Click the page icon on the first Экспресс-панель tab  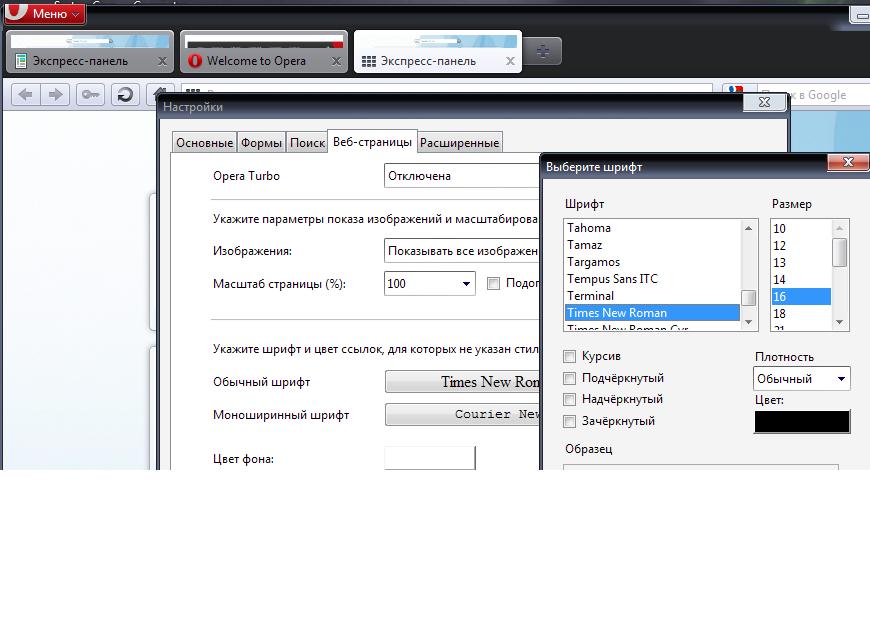(21, 60)
